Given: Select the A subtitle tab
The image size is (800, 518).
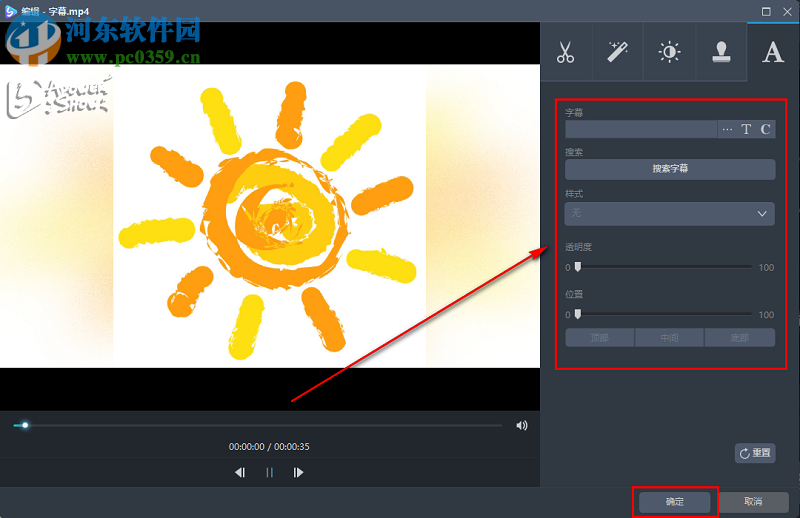Looking at the screenshot, I should [x=773, y=52].
